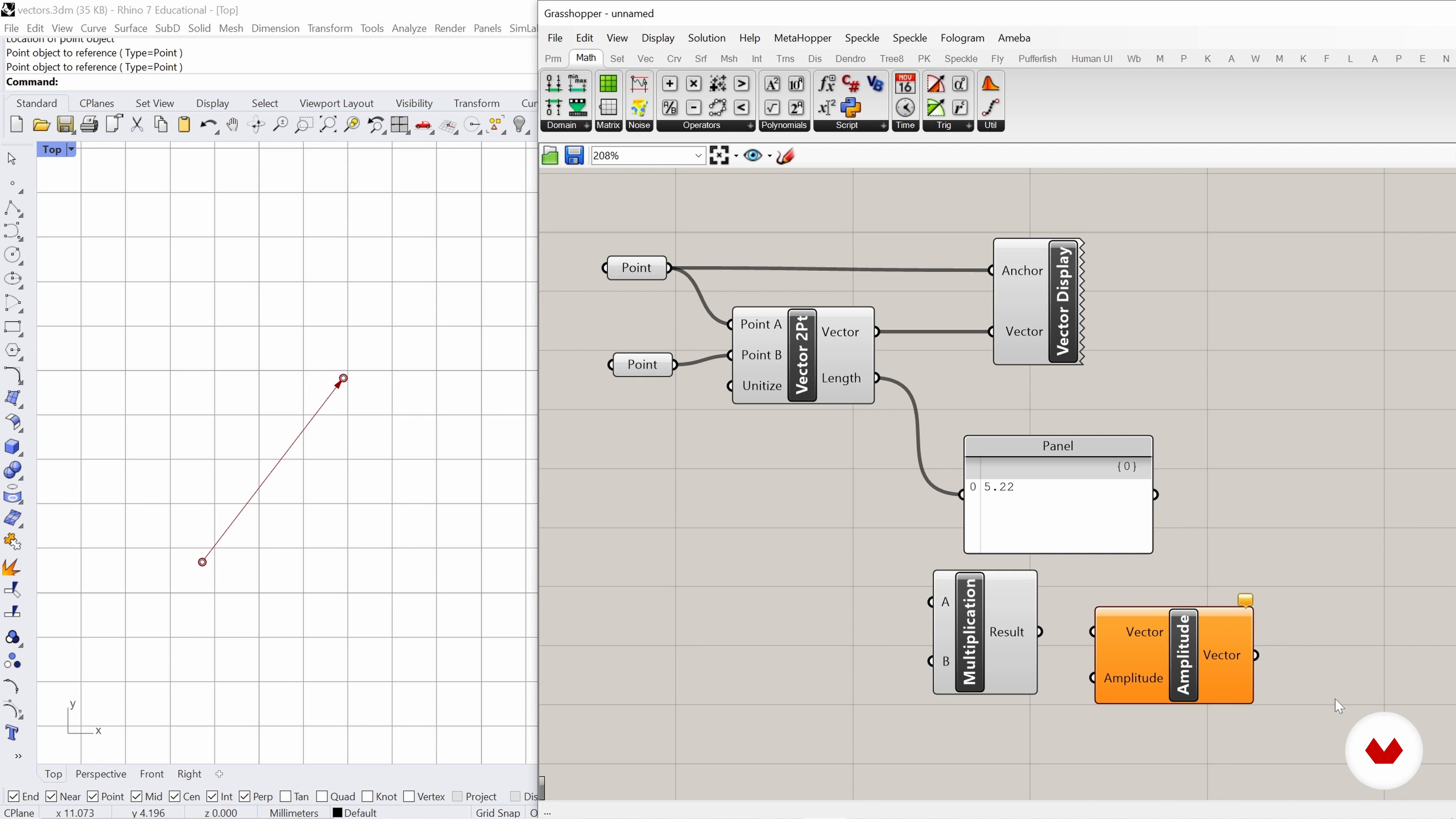Click the Millimeters units in status bar

[x=294, y=813]
